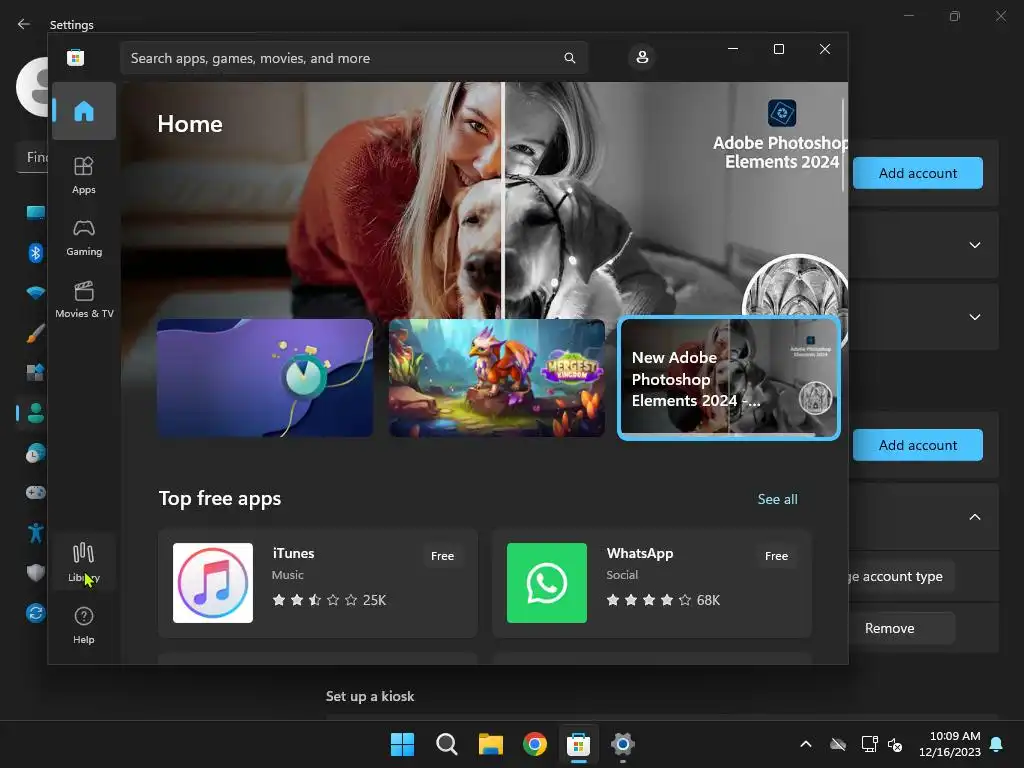Viewport: 1024px width, 768px height.
Task: Open Time & language in Settings sidebar
Action: [x=35, y=453]
